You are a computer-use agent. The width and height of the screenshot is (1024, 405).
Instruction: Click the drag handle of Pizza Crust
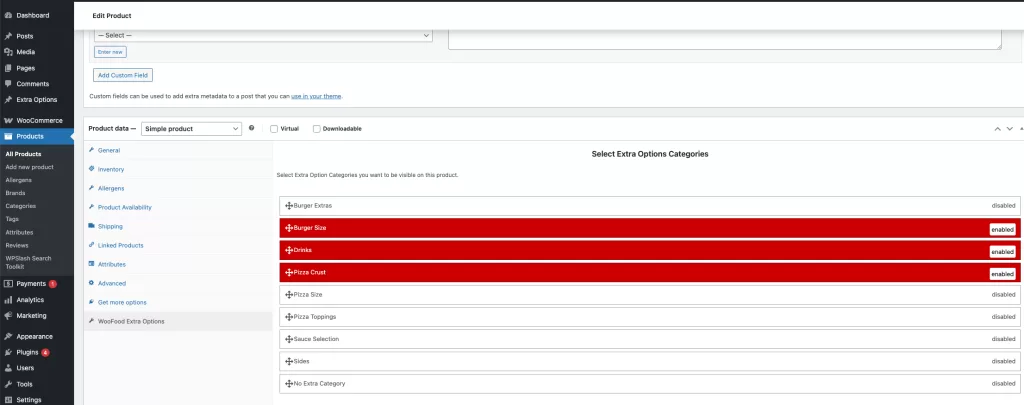[289, 272]
